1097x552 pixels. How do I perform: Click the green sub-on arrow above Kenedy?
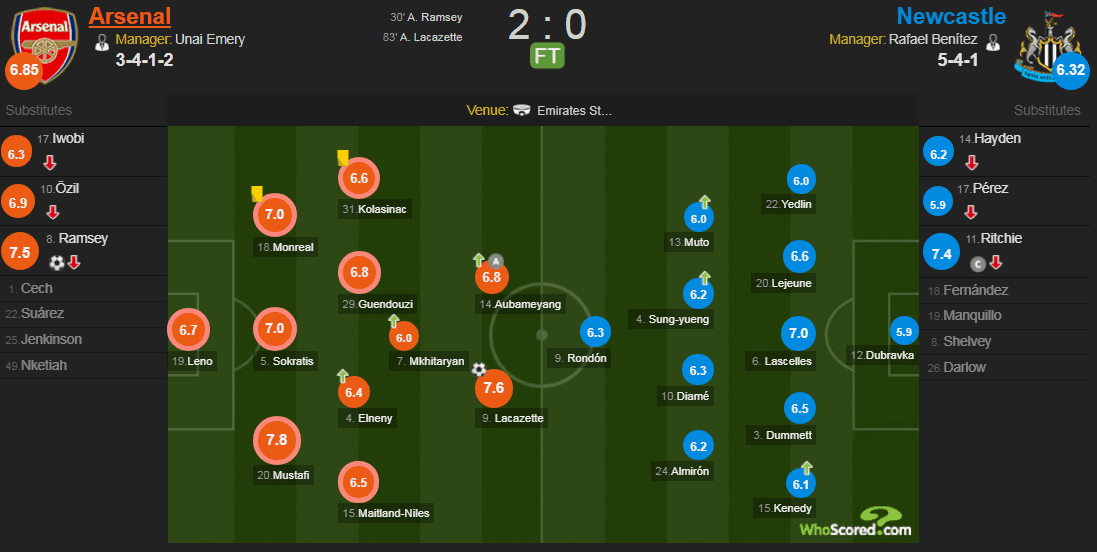(806, 468)
